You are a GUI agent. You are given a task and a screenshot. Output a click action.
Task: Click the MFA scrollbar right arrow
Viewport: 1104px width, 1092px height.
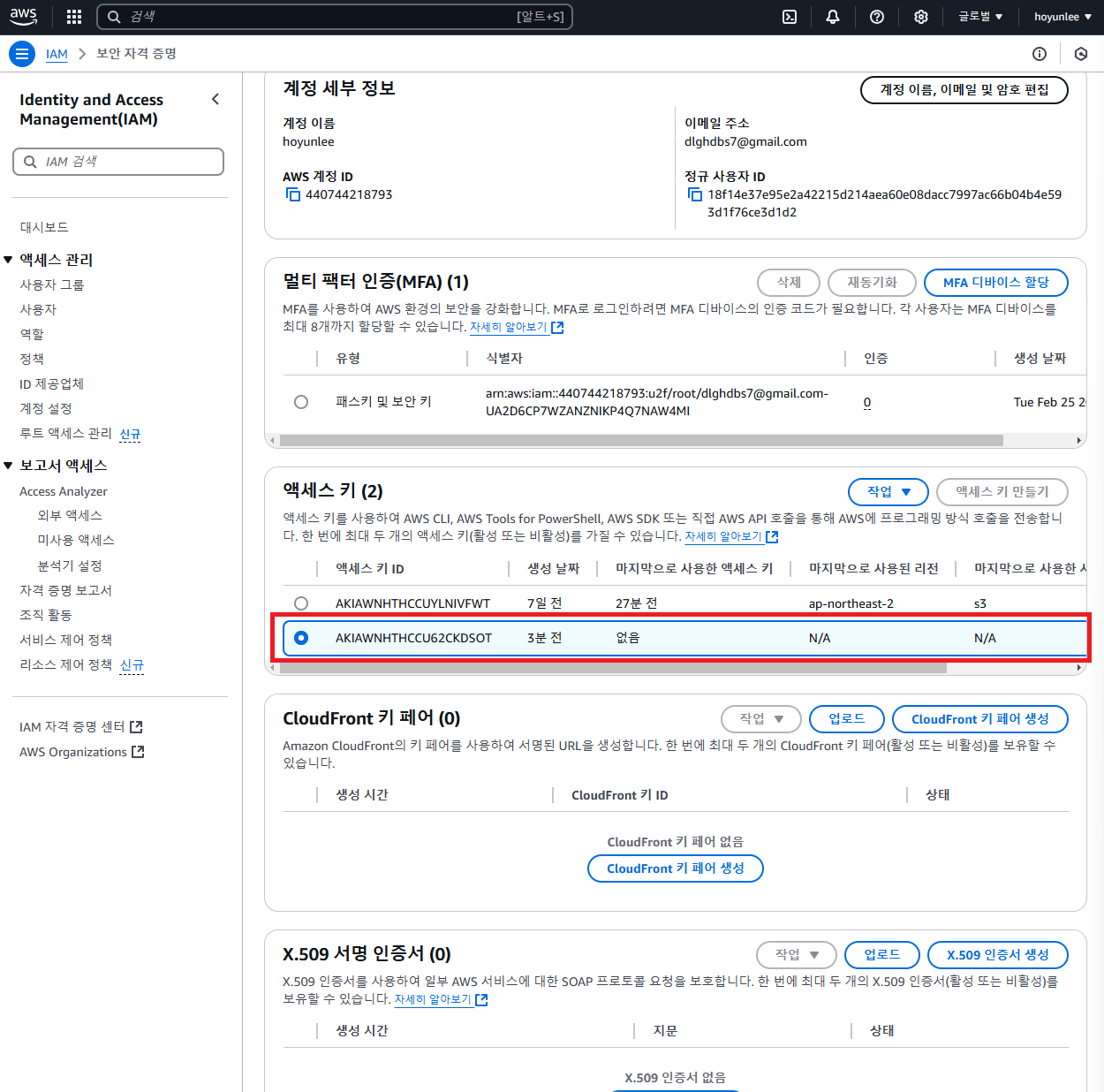pos(1079,440)
